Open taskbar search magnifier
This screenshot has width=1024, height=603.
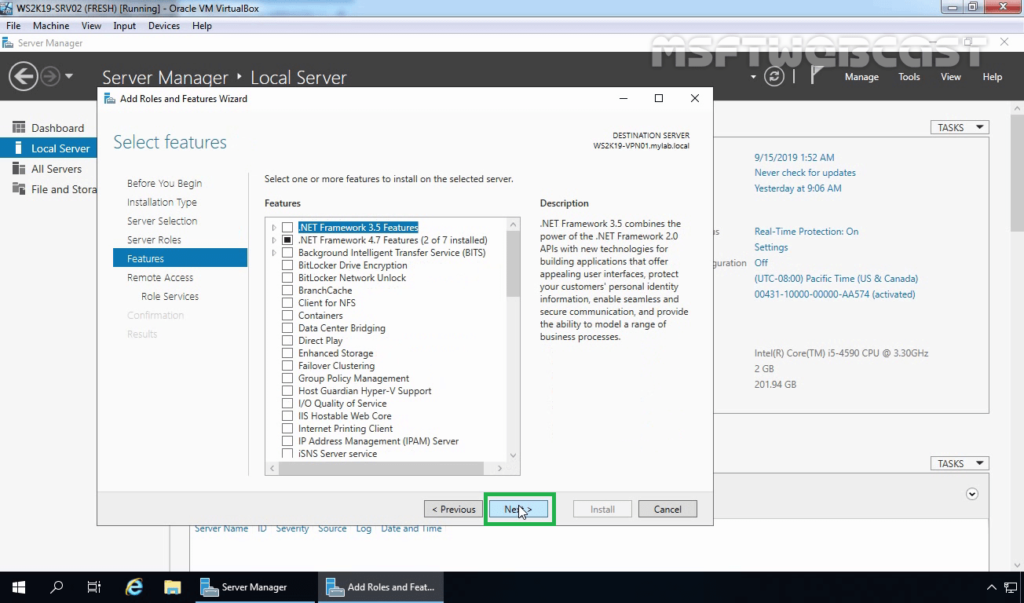click(x=57, y=587)
